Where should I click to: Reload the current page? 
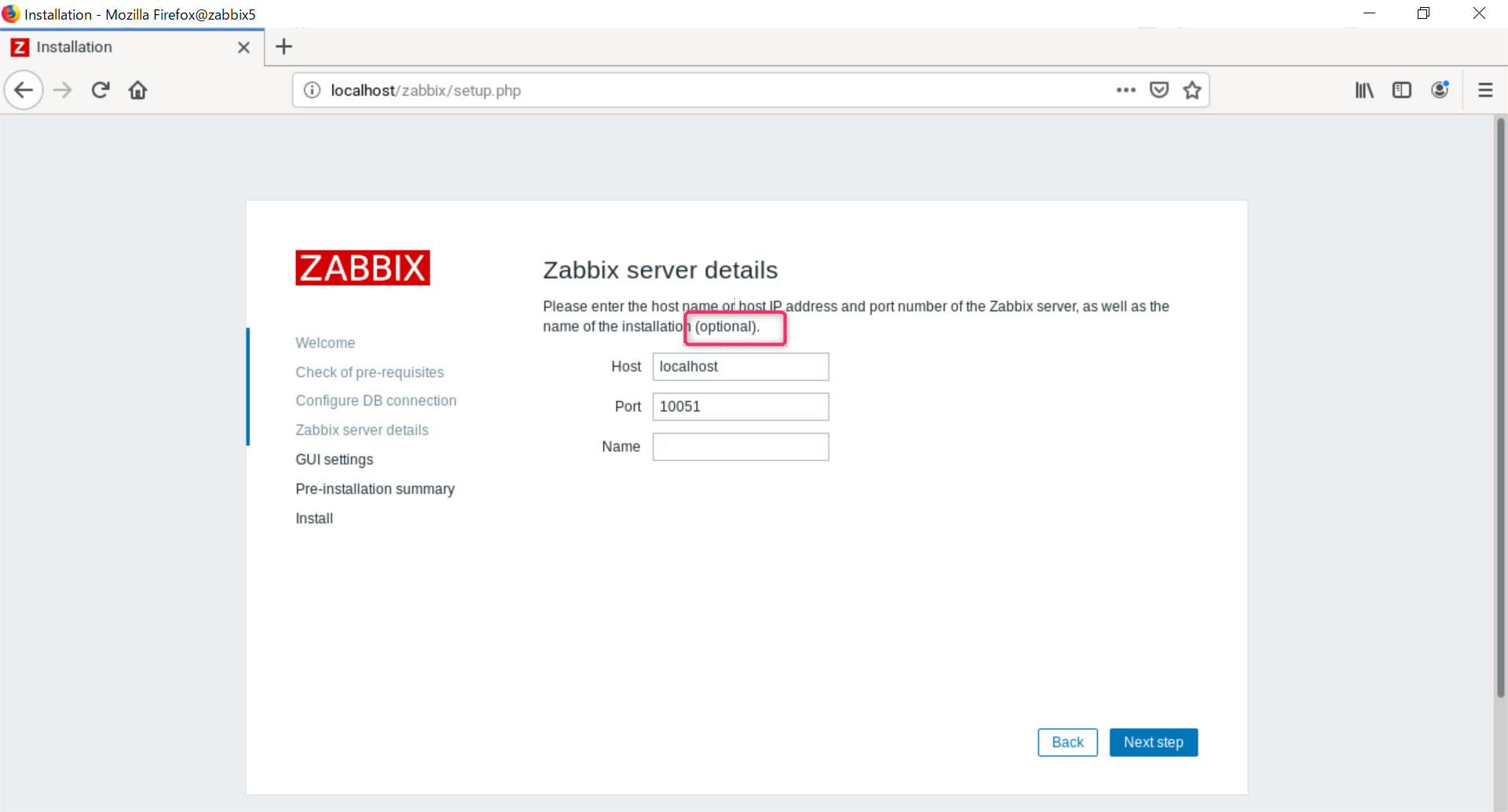click(x=101, y=90)
